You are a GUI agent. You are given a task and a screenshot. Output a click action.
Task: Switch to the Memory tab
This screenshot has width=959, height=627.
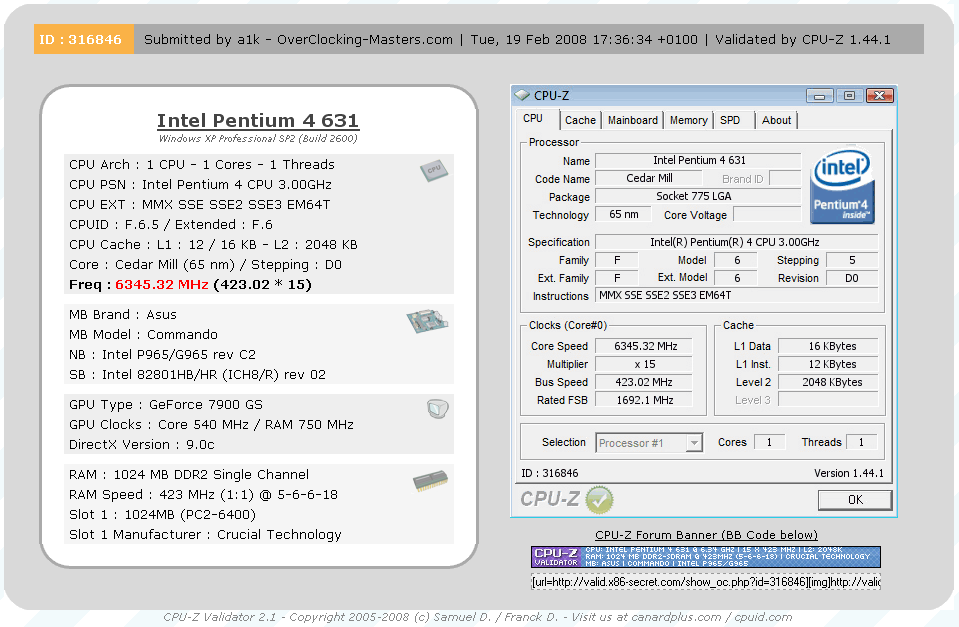point(689,120)
